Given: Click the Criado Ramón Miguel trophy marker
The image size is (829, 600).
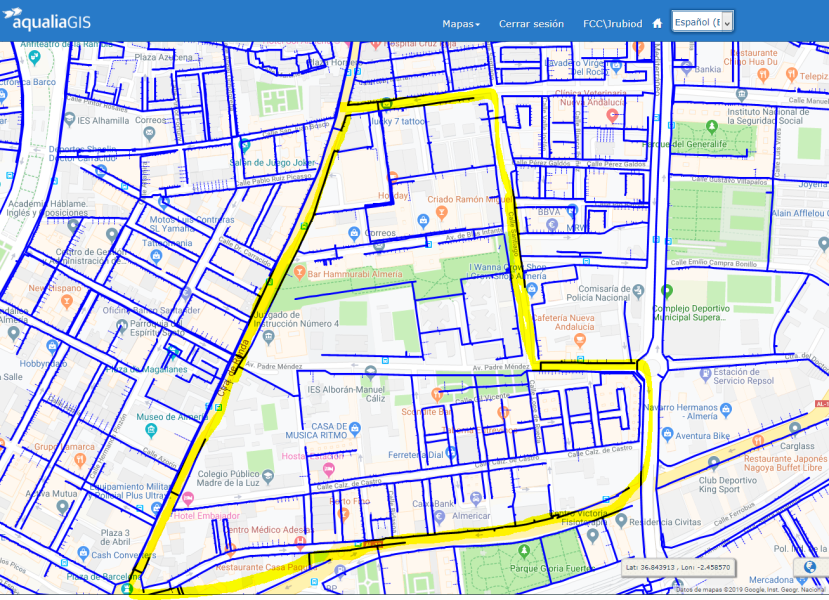Looking at the screenshot, I should 441,213.
